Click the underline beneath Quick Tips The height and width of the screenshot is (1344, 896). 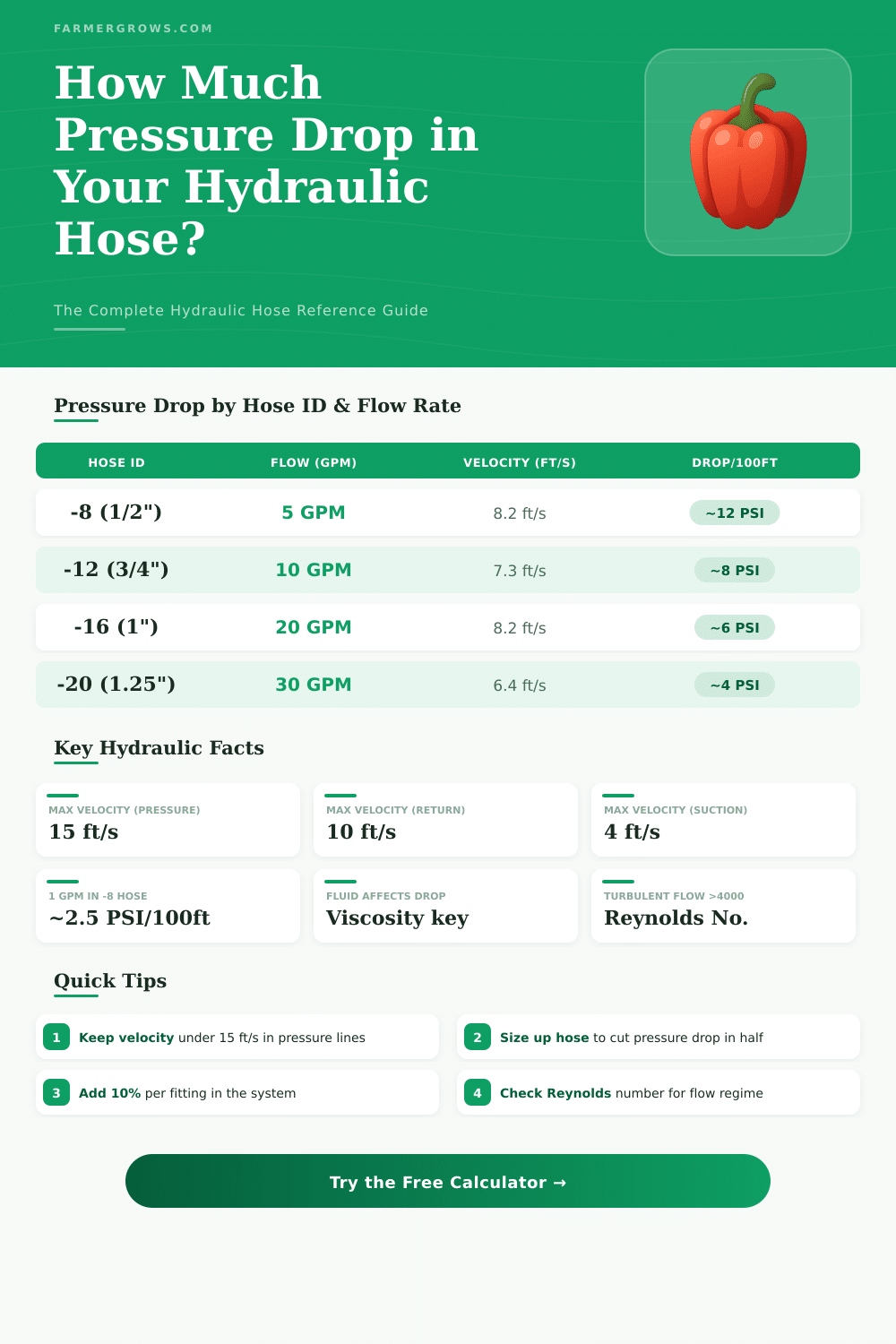coord(77,996)
